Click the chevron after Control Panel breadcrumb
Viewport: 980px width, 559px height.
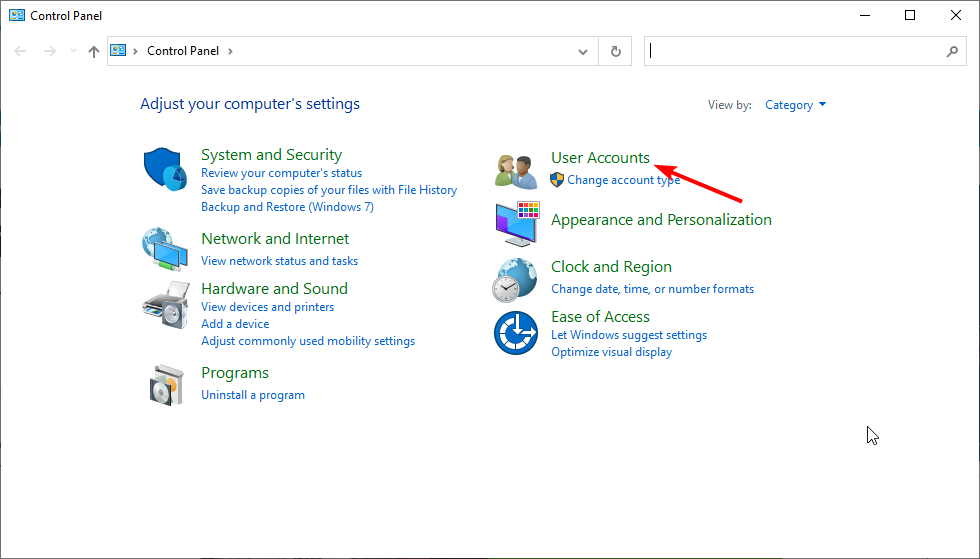pos(230,51)
